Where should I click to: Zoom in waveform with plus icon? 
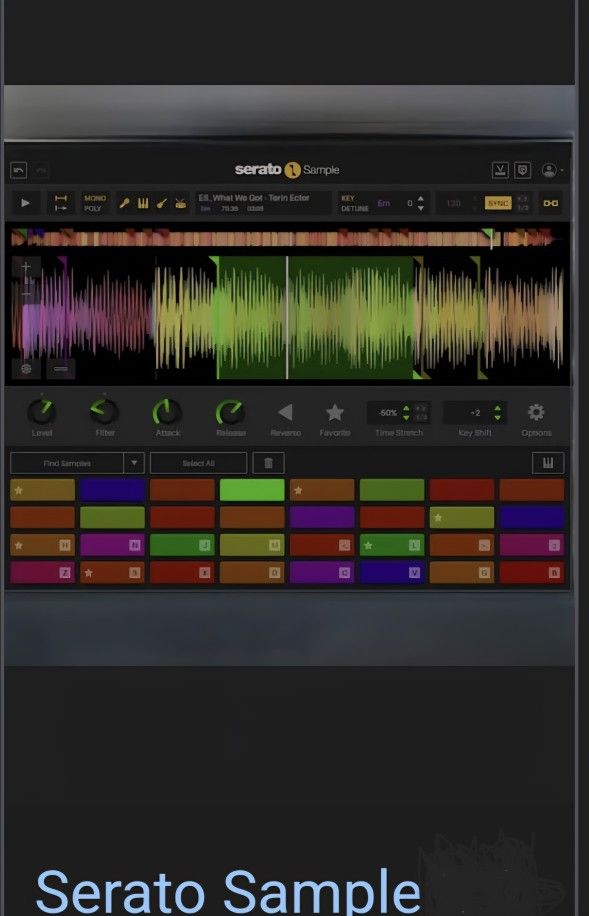click(26, 267)
